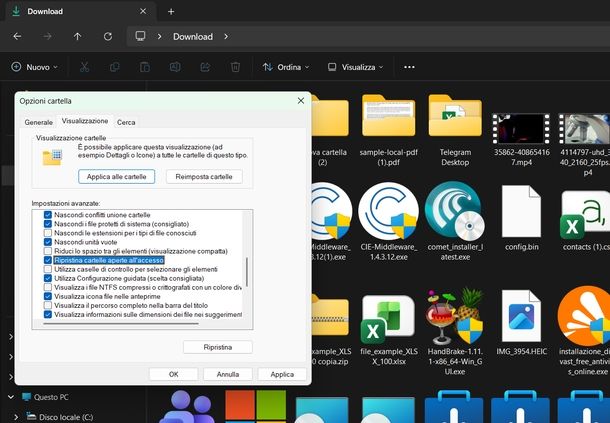Viewport: 610px width, 423px height.
Task: Uncheck Ripristina cartelle aperte all'accesso
Action: (48, 260)
